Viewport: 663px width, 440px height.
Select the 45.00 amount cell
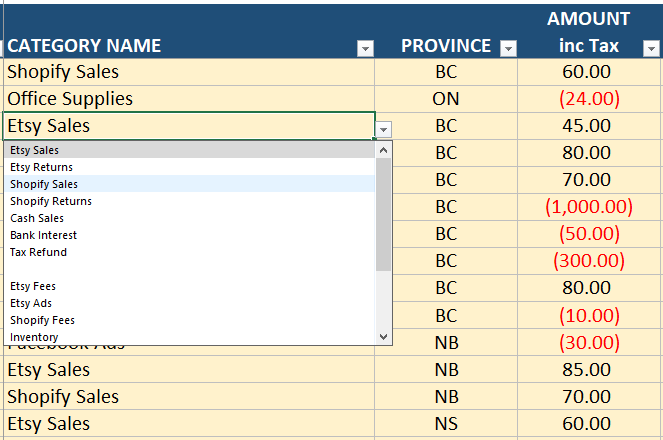pyautogui.click(x=588, y=126)
